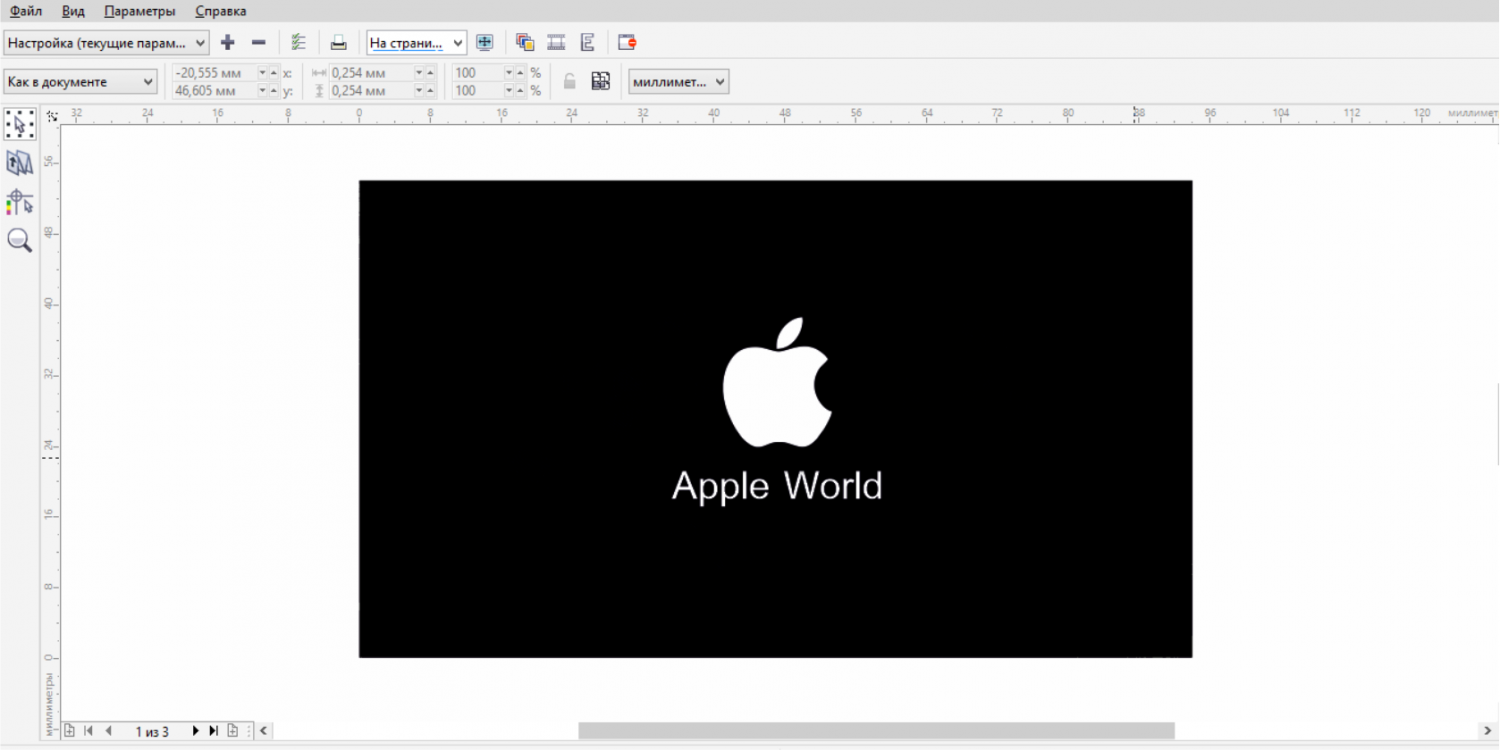Go to the first page
This screenshot has height=750, width=1500.
coord(87,731)
